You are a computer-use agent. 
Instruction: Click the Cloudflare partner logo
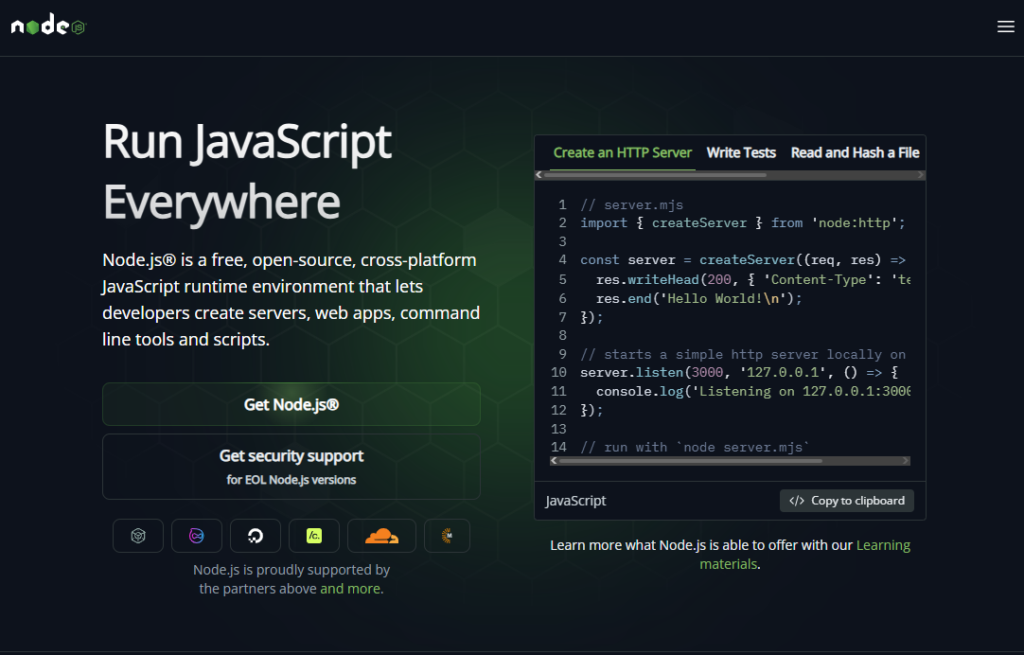click(381, 535)
